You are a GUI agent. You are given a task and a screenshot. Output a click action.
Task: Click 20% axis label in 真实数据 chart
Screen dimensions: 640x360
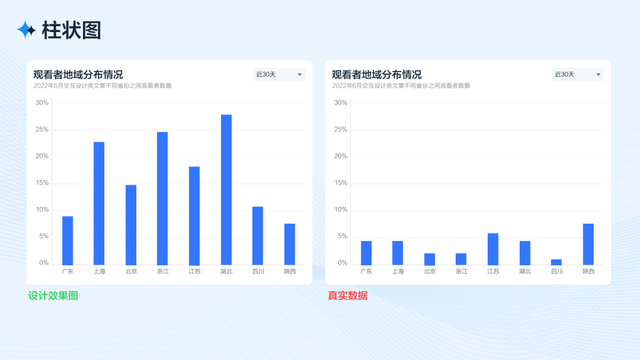(341, 156)
